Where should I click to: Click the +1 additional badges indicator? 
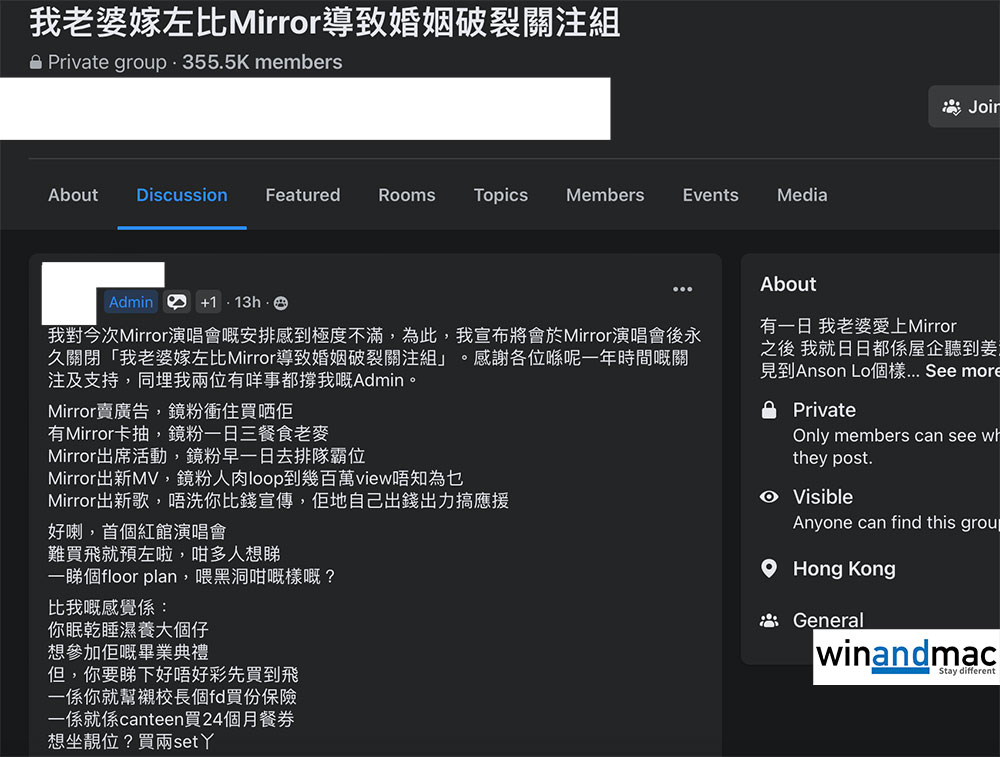tap(208, 302)
